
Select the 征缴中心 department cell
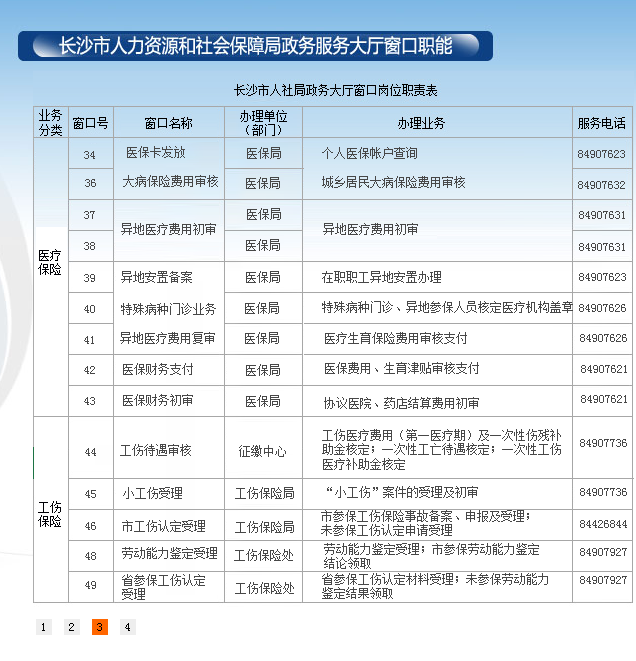[262, 451]
